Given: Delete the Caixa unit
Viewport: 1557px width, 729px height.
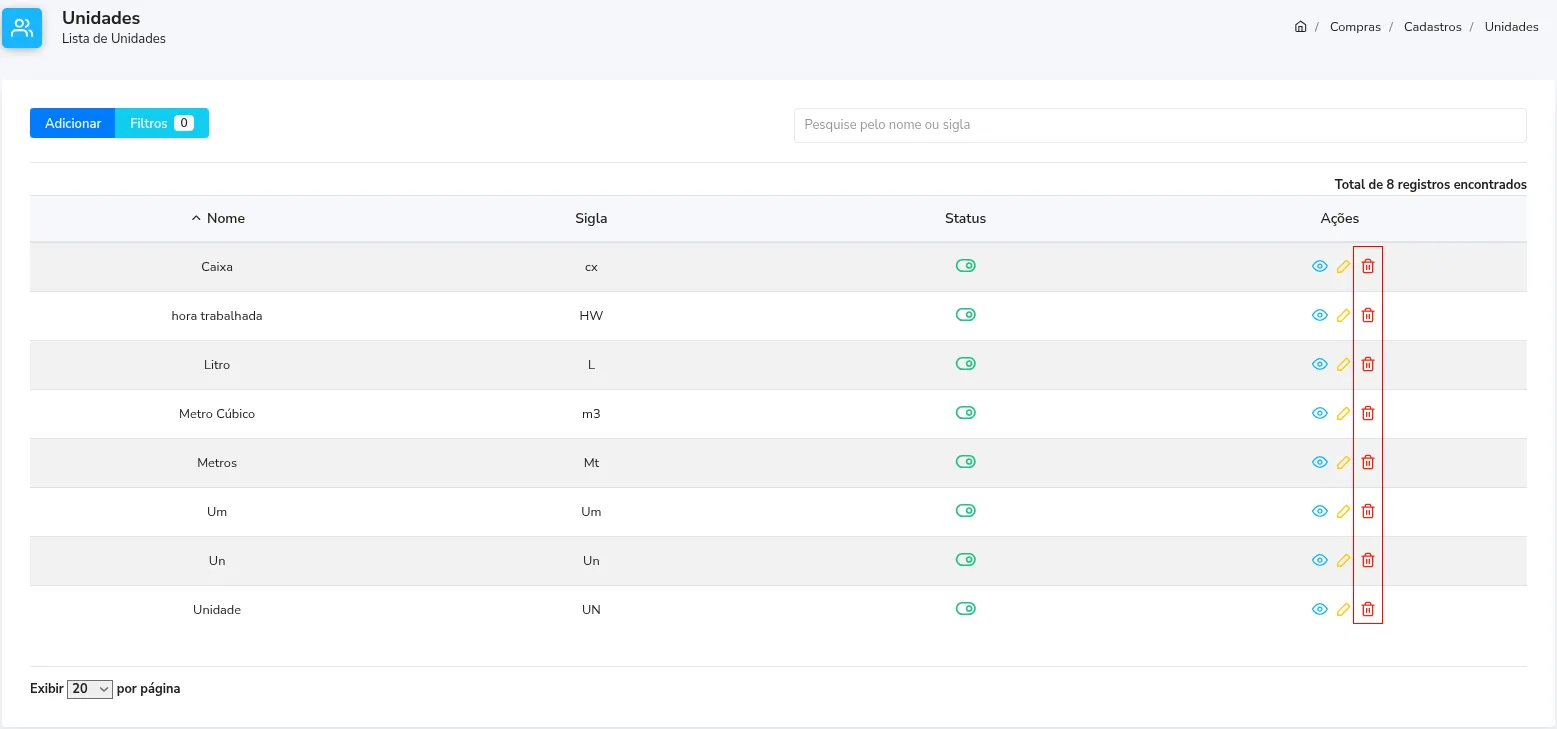Looking at the screenshot, I should [x=1368, y=266].
